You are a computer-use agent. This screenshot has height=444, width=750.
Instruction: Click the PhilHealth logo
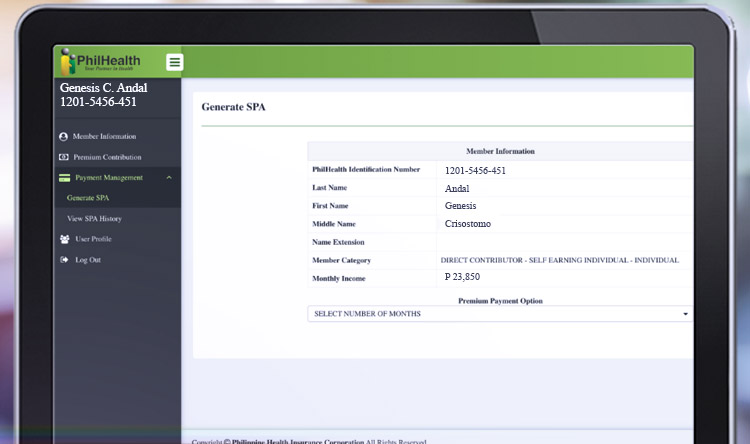[100, 62]
